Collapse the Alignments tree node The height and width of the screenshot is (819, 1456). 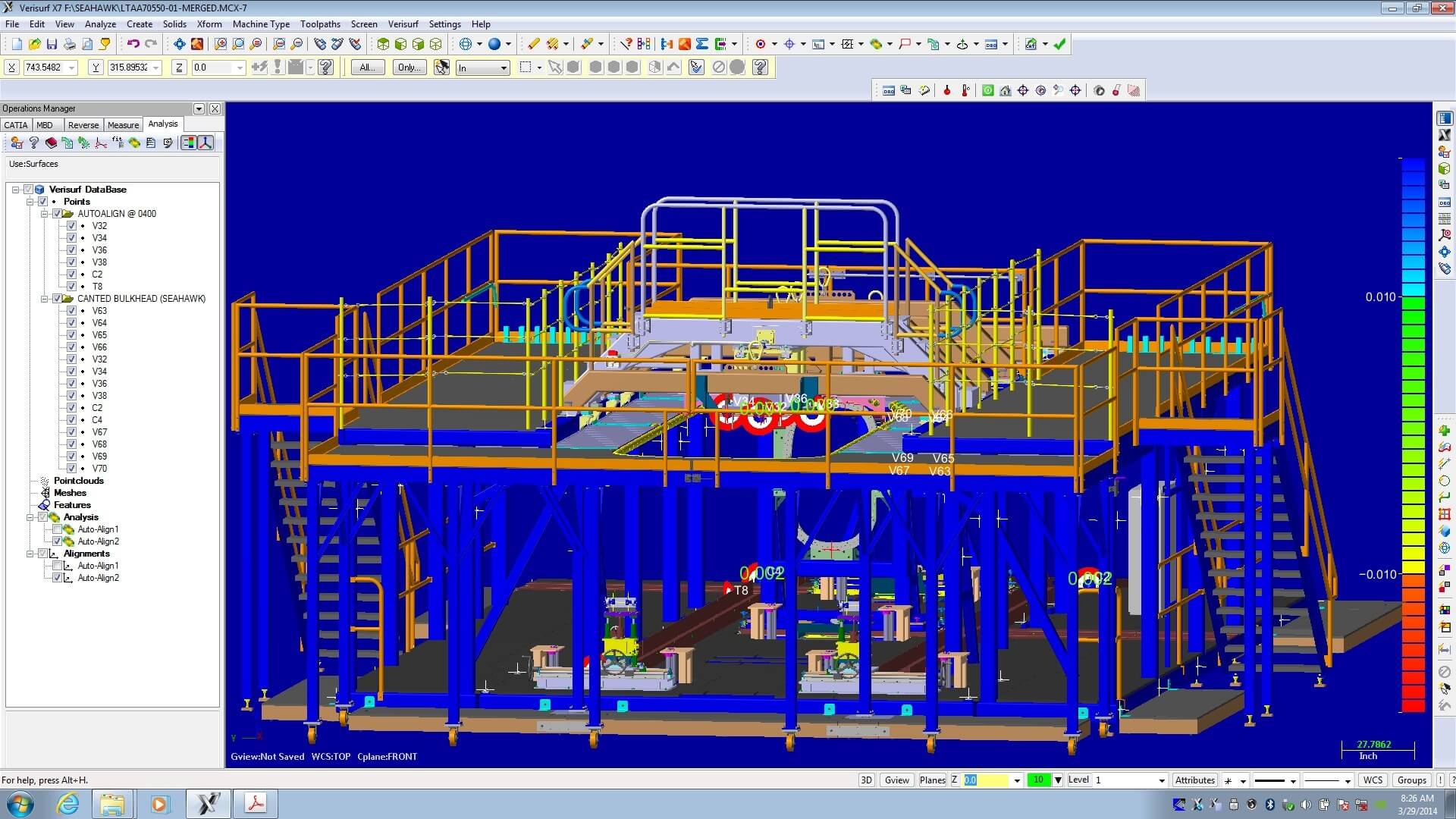pyautogui.click(x=30, y=554)
